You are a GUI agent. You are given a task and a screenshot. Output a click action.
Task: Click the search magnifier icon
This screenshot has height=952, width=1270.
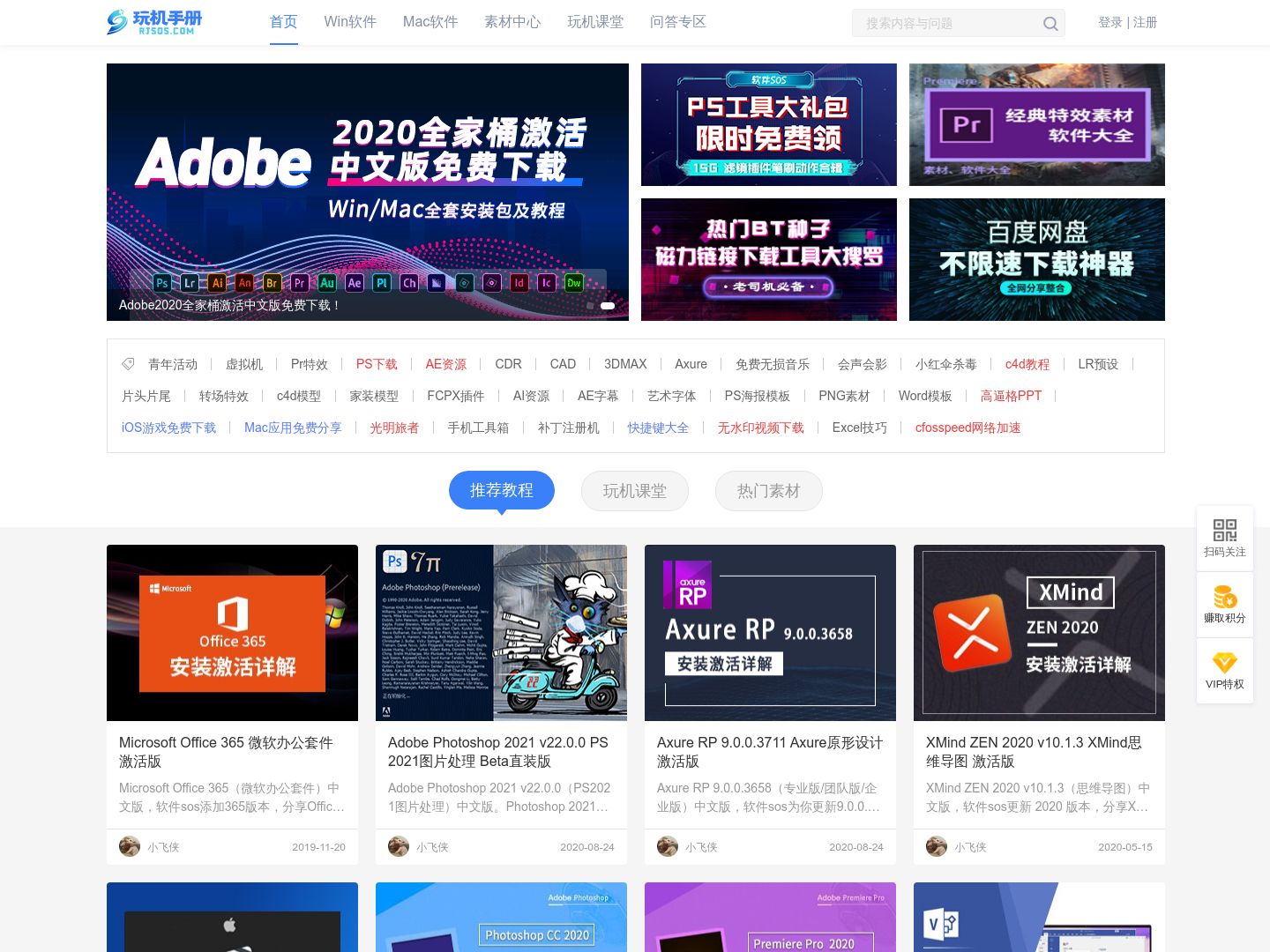[x=1050, y=24]
